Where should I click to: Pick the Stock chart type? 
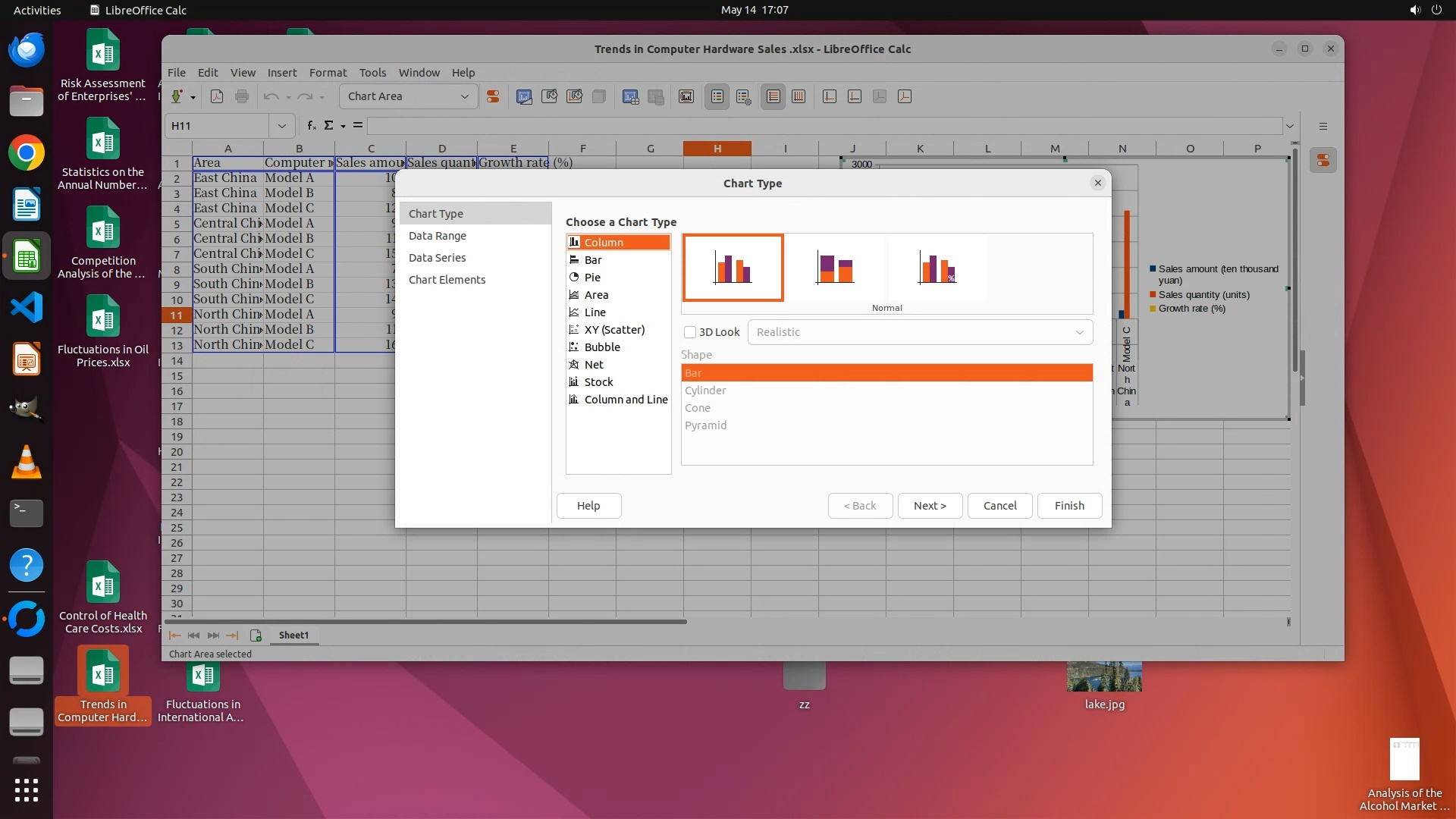(598, 382)
